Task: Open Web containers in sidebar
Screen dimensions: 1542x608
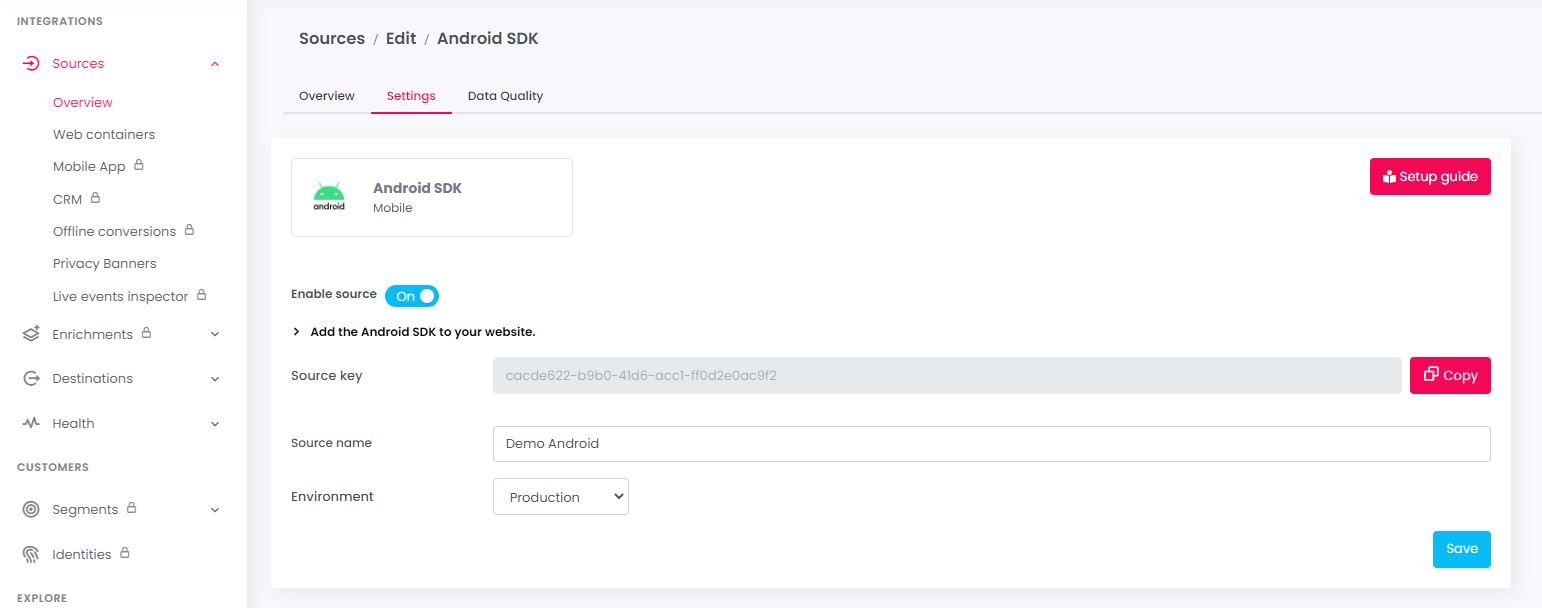Action: tap(104, 134)
